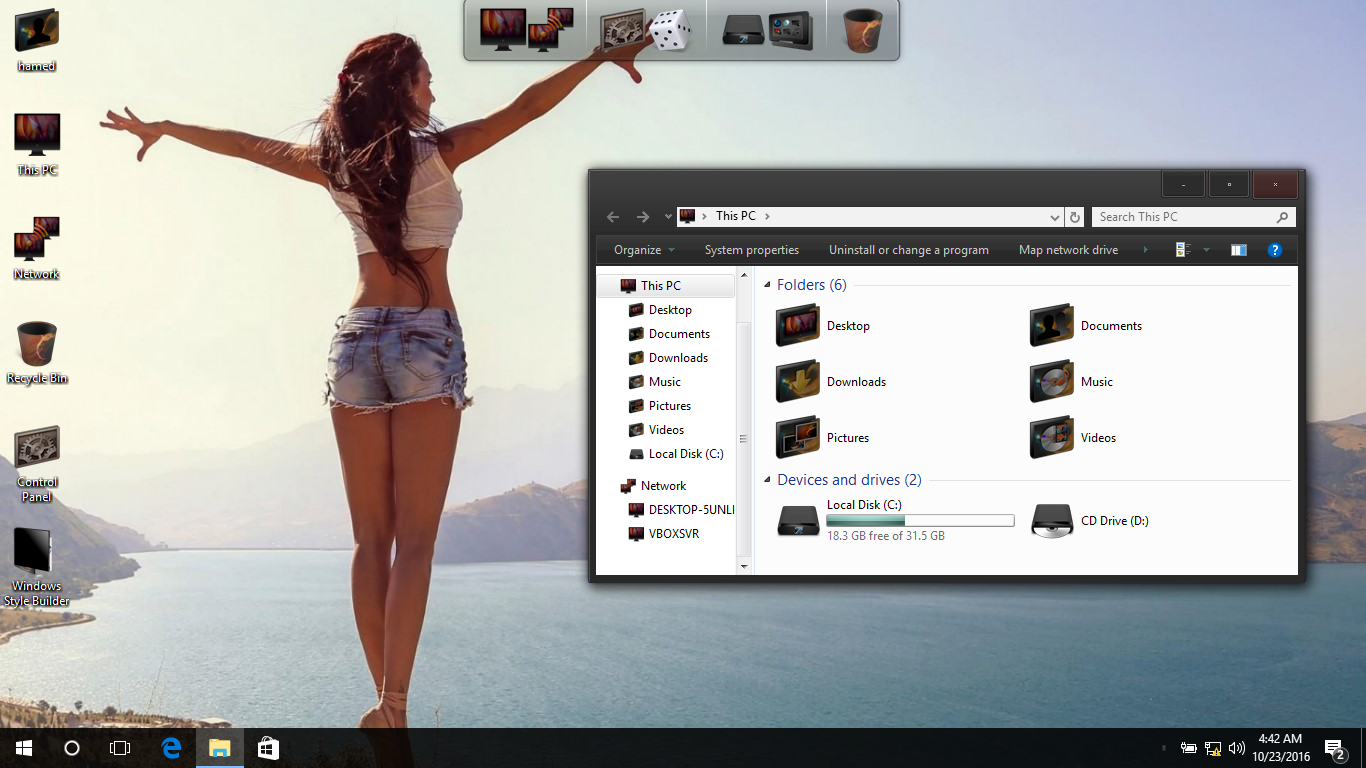Select Network in the navigation pane
This screenshot has width=1366, height=768.
click(x=663, y=486)
